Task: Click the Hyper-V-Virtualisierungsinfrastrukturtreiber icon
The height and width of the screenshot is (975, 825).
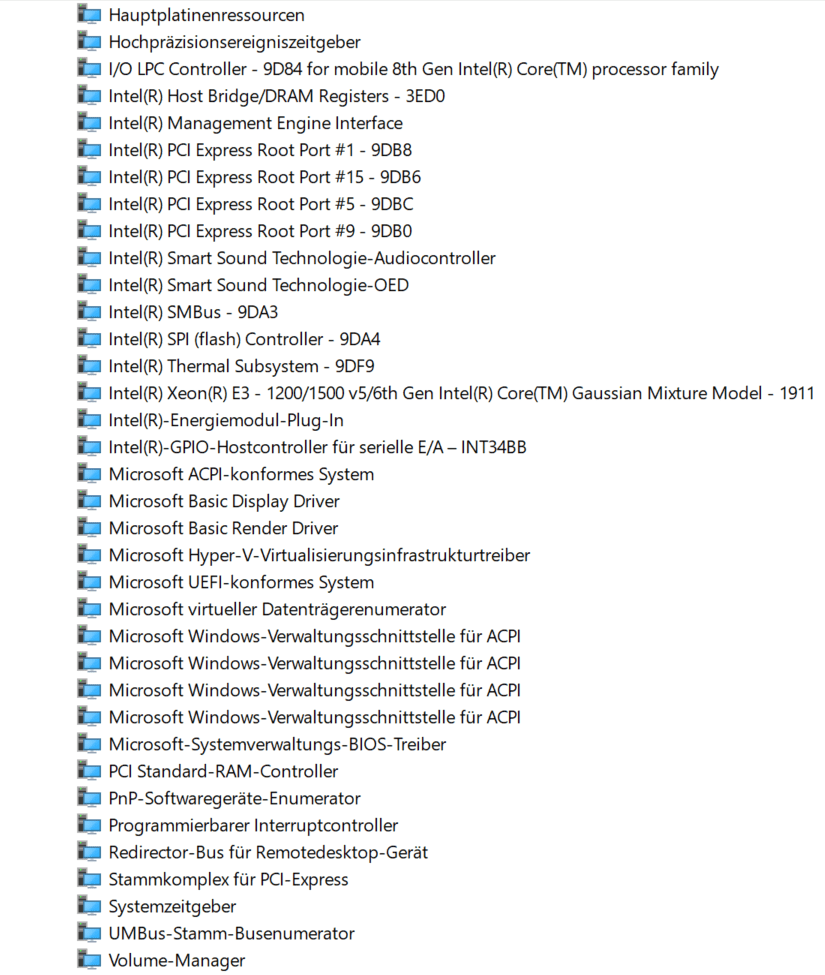Action: [x=89, y=555]
